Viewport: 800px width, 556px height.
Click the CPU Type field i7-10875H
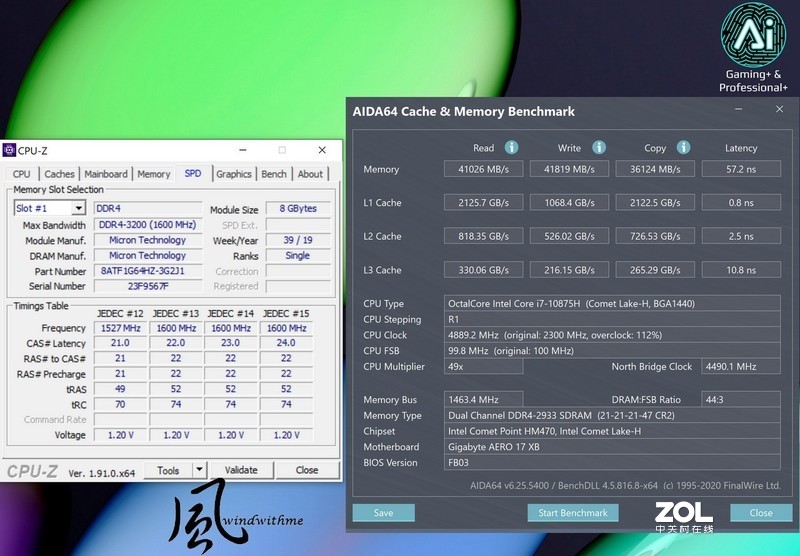click(x=612, y=304)
